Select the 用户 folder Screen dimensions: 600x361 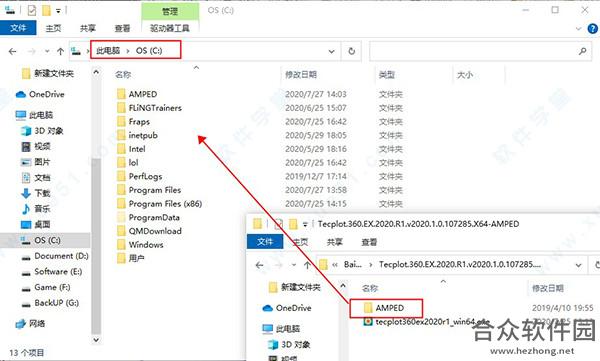point(136,258)
